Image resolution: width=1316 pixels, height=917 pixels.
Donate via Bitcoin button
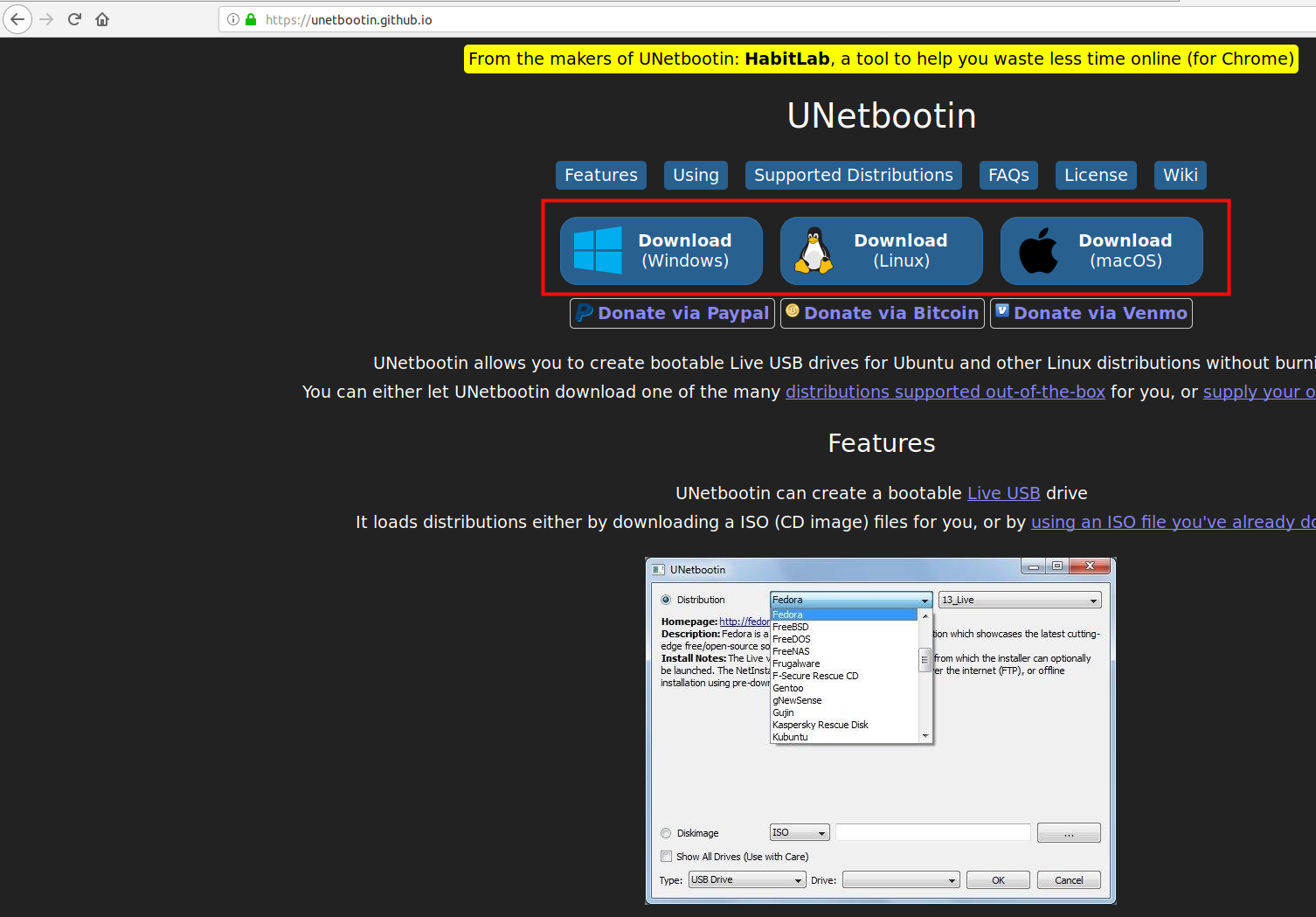pyautogui.click(x=882, y=313)
